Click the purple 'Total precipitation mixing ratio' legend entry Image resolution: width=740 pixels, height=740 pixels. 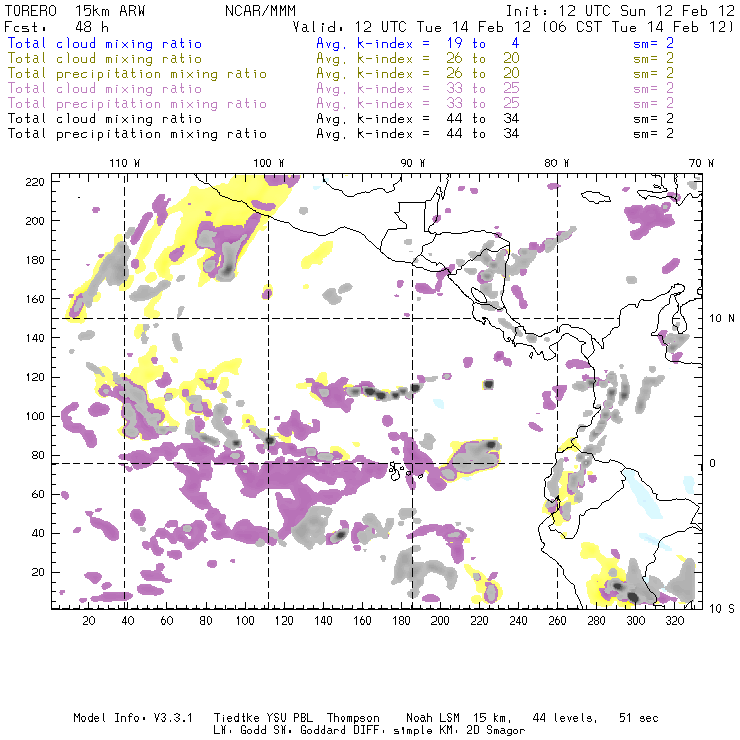[137, 104]
